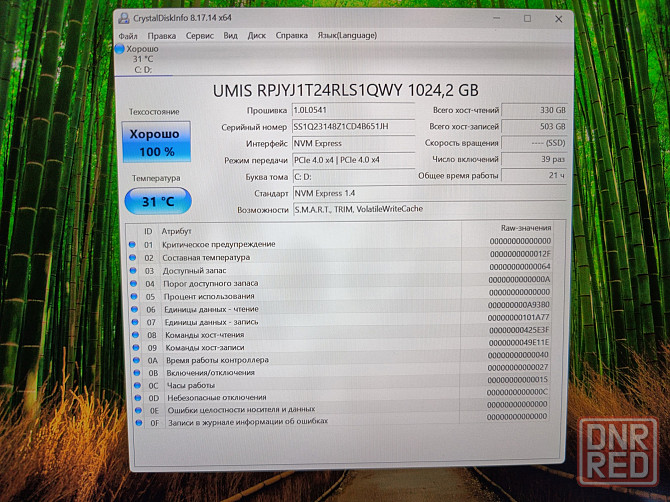This screenshot has width=670, height=502.
Task: Click the serial number field SS1Q23148Z1CD4B651JH
Action: tap(353, 126)
